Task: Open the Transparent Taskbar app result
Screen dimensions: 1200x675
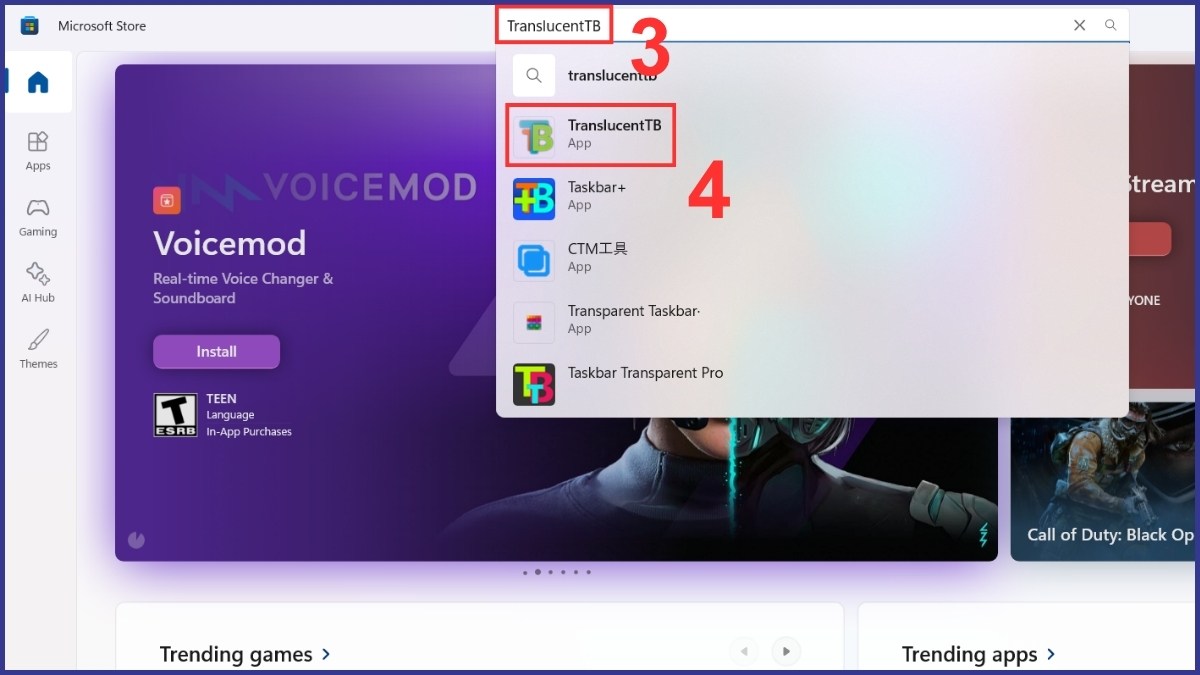Action: pos(812,321)
